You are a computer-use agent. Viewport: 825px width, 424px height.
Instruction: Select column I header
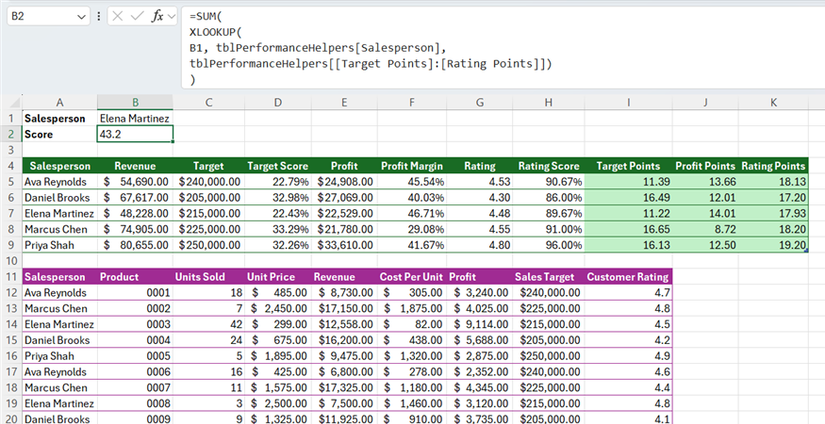click(x=628, y=103)
